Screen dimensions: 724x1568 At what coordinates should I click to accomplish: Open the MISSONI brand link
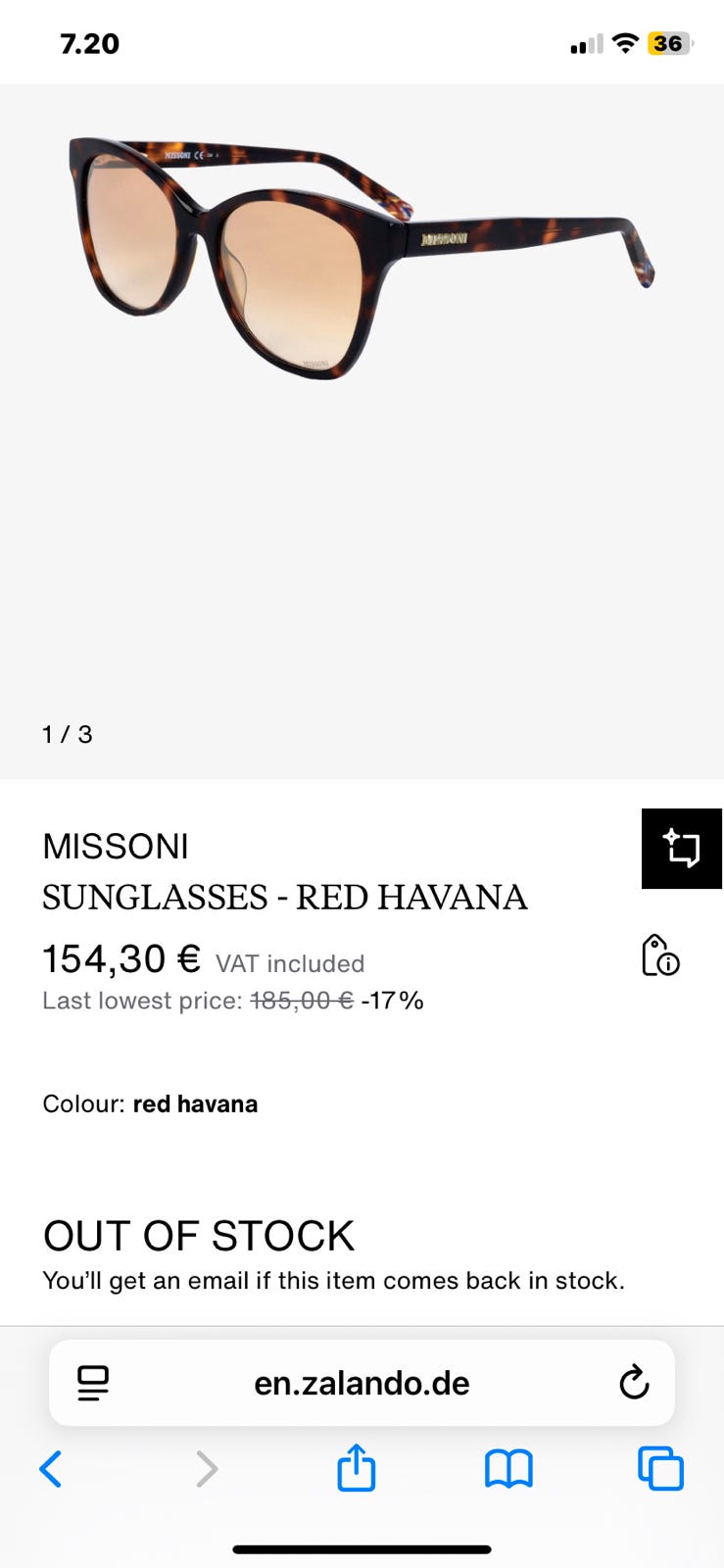[x=116, y=847]
